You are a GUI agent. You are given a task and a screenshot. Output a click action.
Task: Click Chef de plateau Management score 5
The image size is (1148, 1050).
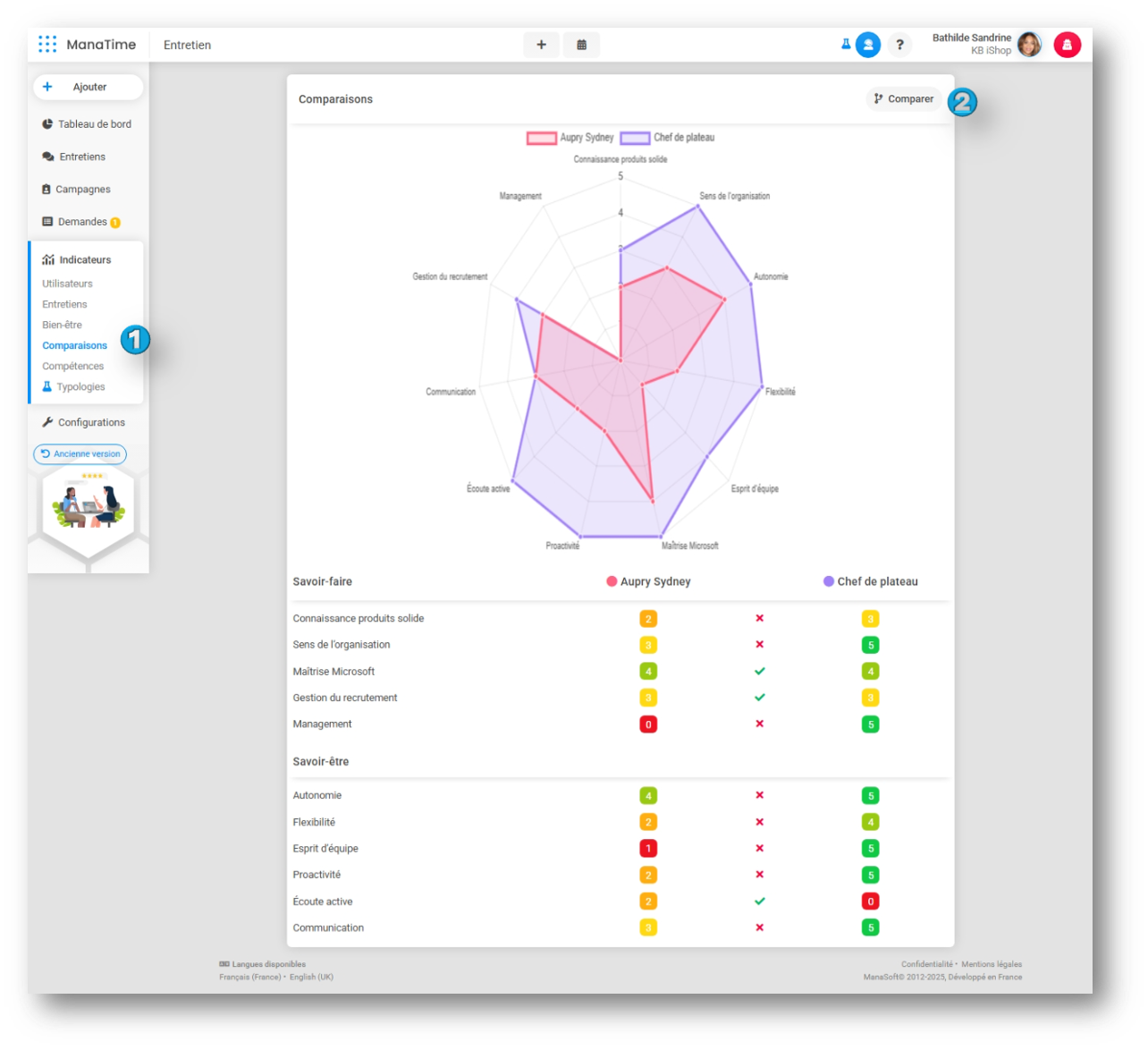point(870,724)
